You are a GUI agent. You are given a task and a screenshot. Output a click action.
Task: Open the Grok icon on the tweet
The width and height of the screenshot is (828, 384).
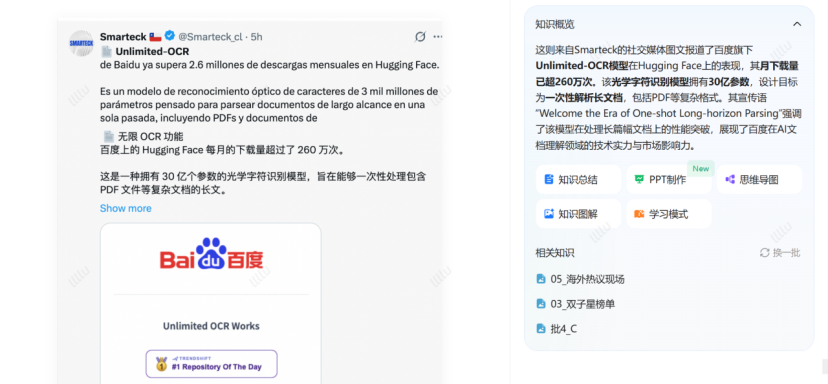(x=420, y=36)
